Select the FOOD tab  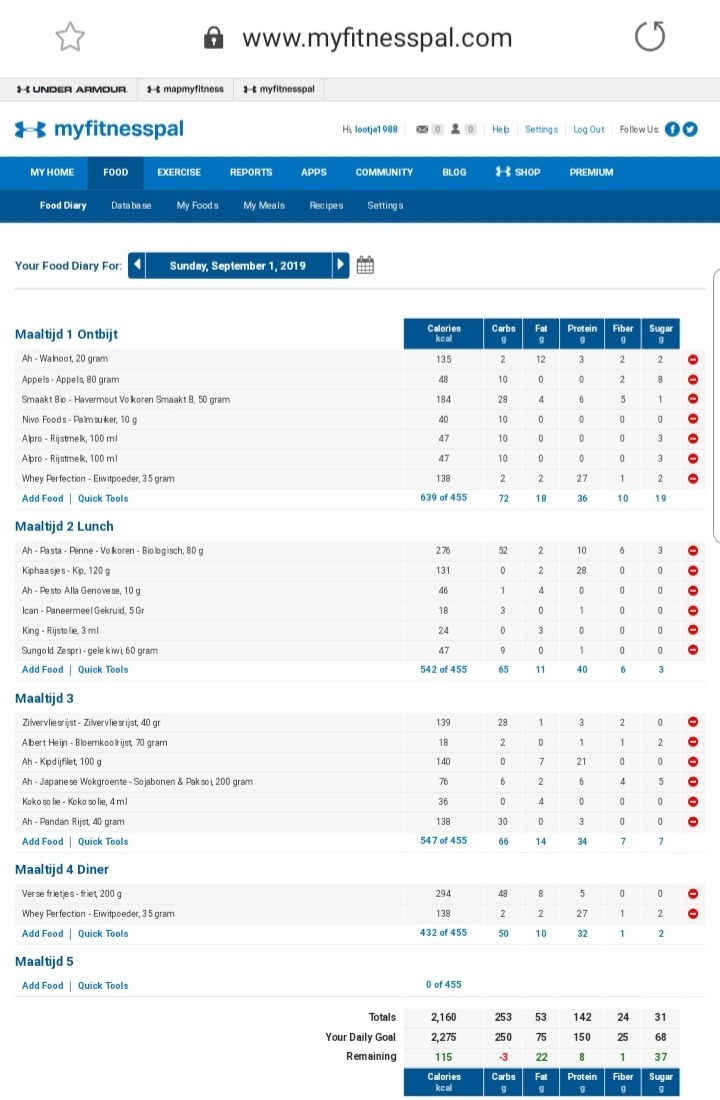point(116,173)
